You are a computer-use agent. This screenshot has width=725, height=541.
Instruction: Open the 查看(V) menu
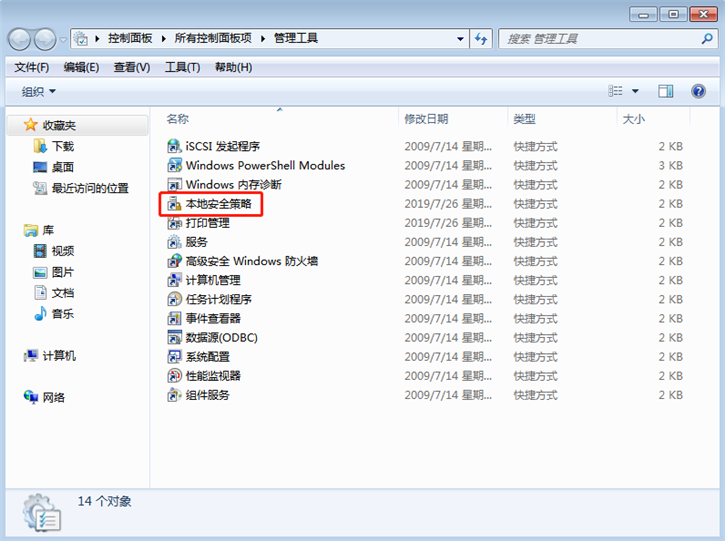(131, 67)
